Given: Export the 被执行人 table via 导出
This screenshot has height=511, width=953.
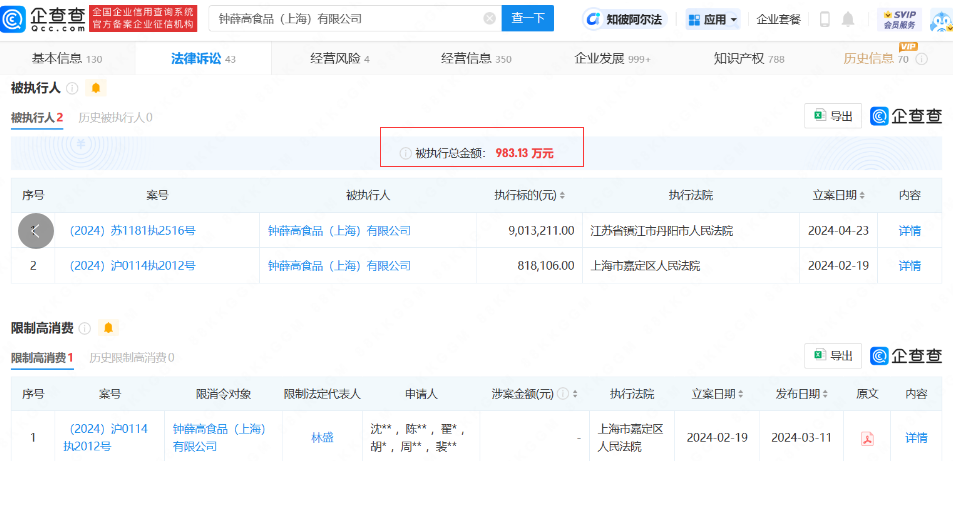Looking at the screenshot, I should [833, 116].
